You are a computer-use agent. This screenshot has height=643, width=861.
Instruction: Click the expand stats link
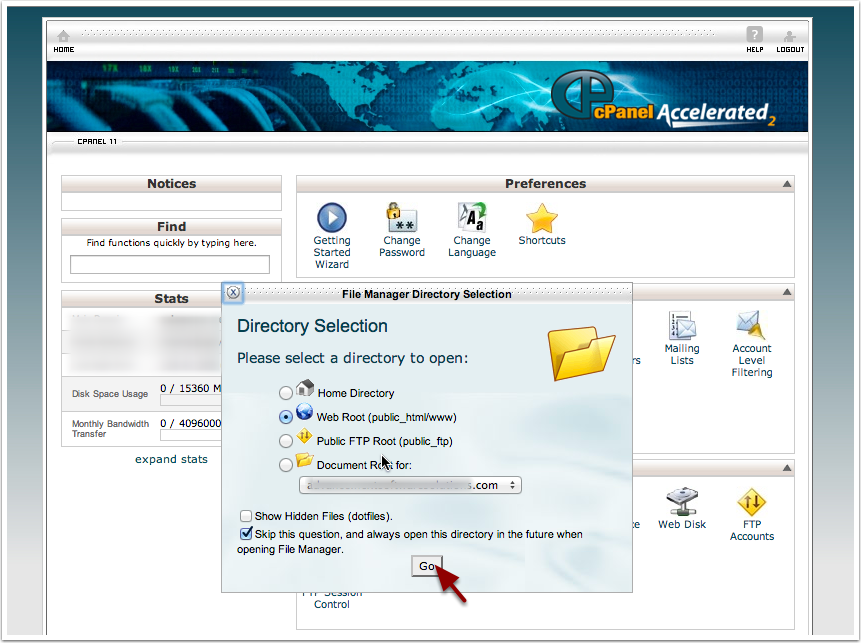coord(171,459)
